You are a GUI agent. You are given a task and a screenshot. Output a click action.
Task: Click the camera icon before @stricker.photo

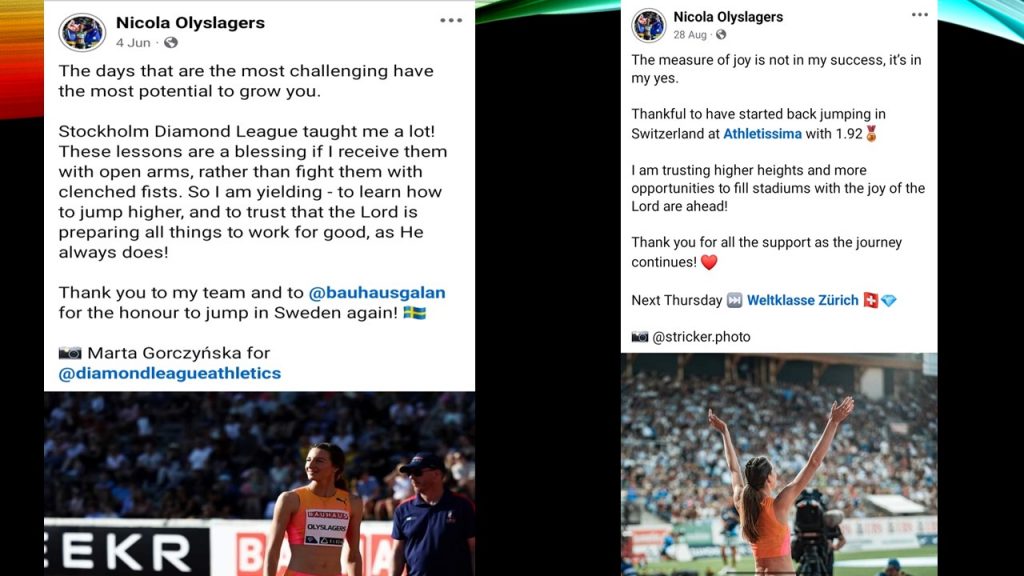coord(639,337)
